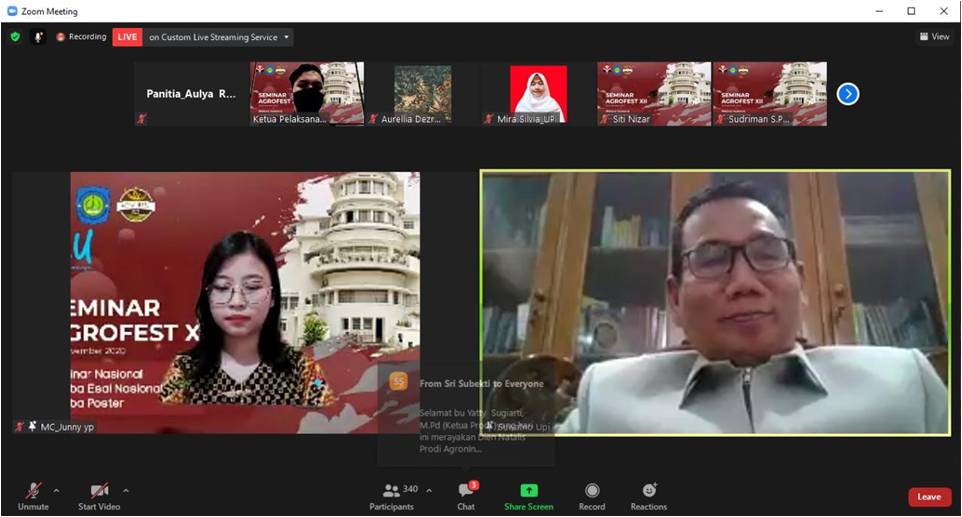962x517 pixels.
Task: Open the View layout menu
Action: (934, 37)
